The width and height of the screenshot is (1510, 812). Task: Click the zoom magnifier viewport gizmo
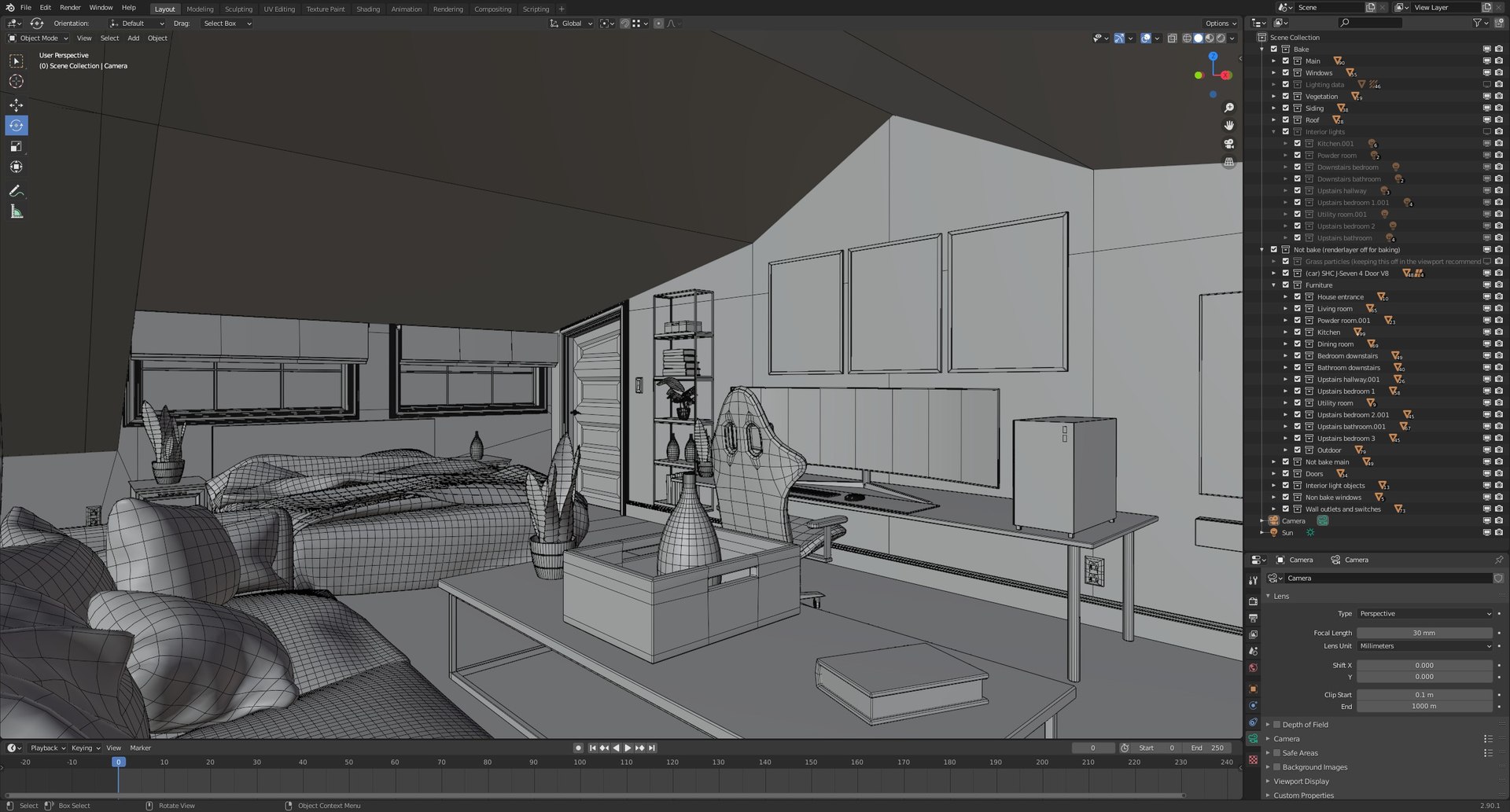pyautogui.click(x=1228, y=108)
